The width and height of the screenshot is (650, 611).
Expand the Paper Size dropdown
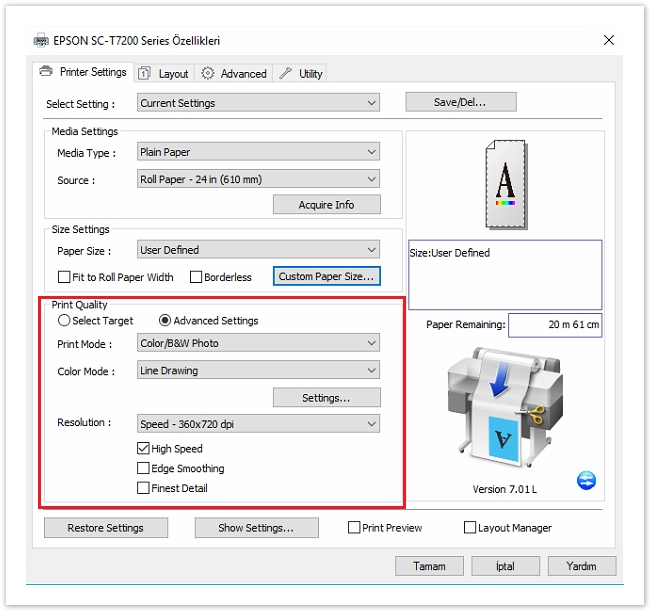(258, 250)
